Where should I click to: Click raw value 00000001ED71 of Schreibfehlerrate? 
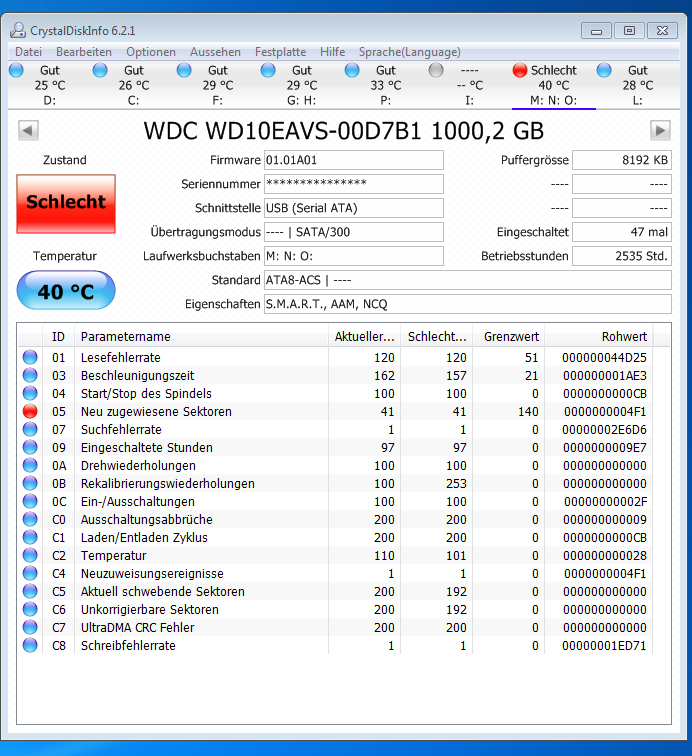(604, 646)
